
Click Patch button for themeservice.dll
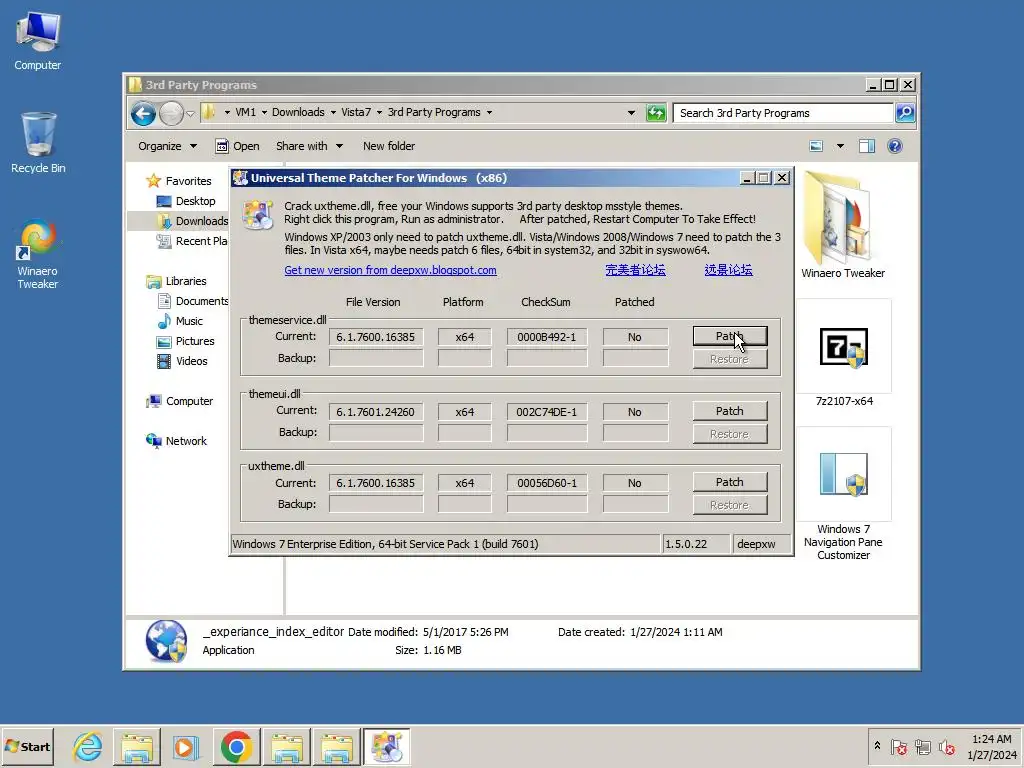click(x=729, y=336)
